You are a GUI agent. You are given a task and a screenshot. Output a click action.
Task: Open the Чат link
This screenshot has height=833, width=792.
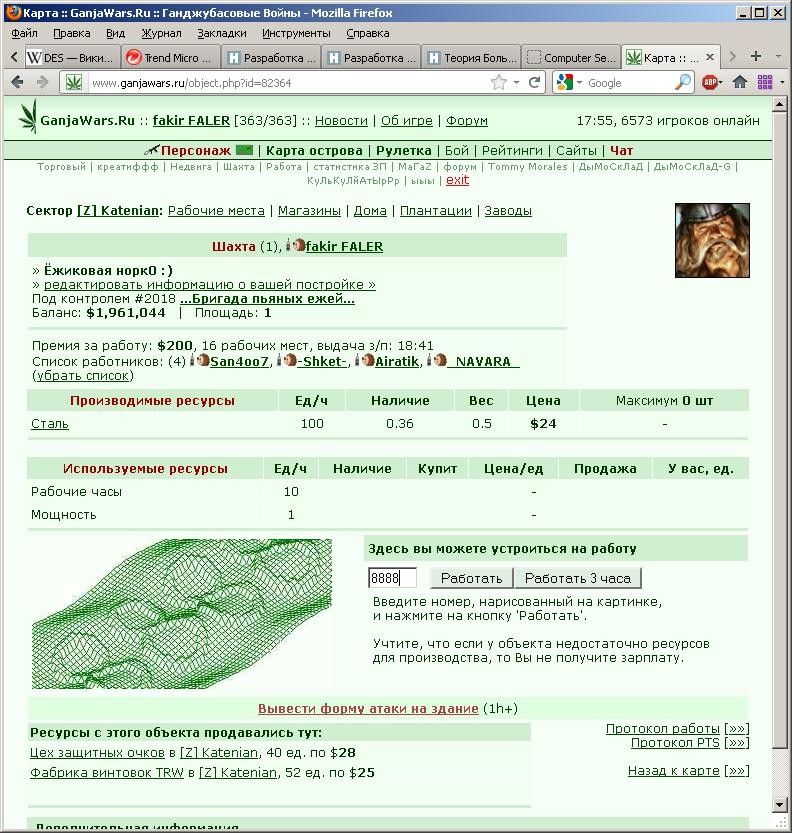click(x=621, y=150)
